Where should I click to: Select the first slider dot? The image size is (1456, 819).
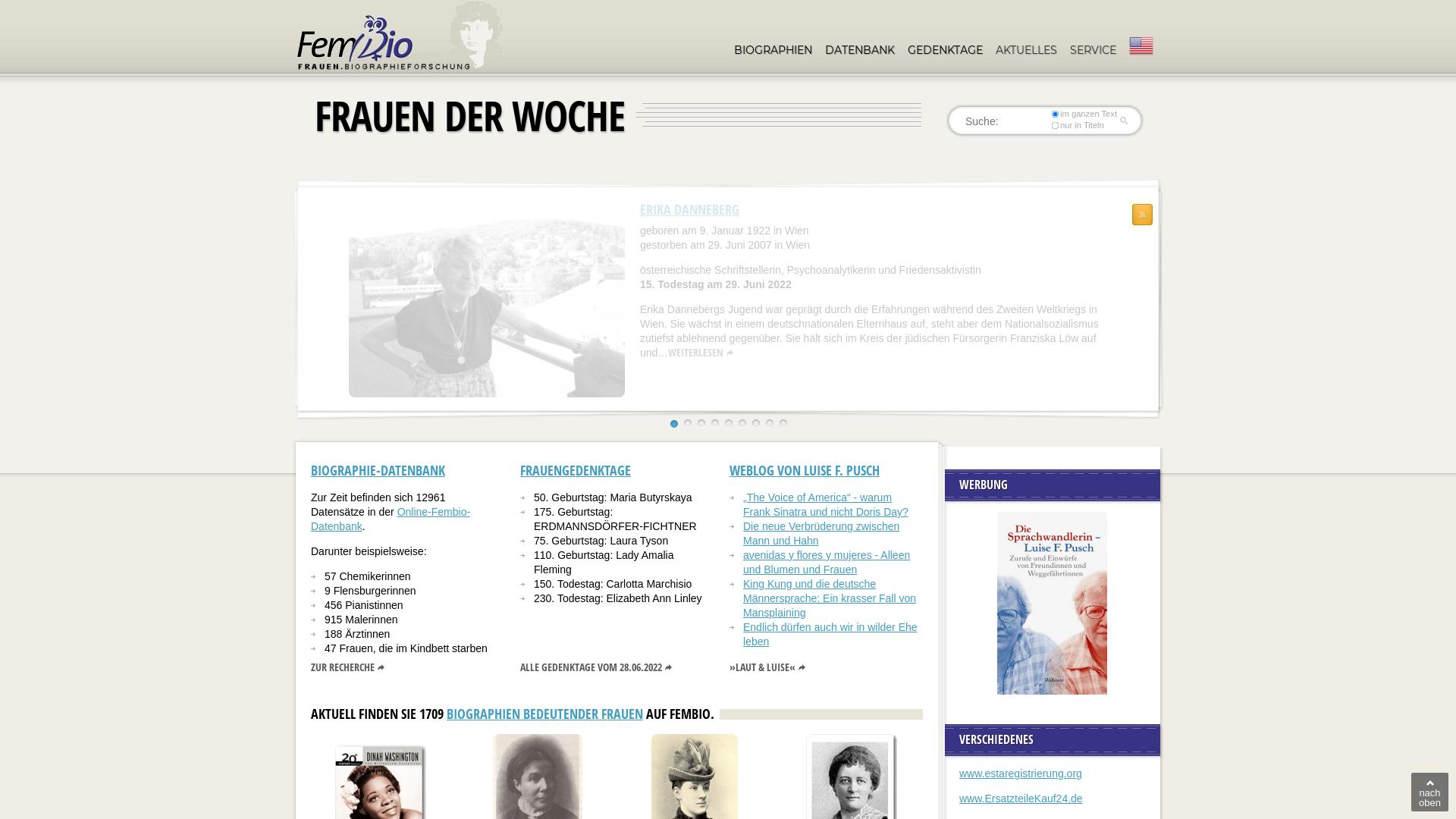[674, 424]
